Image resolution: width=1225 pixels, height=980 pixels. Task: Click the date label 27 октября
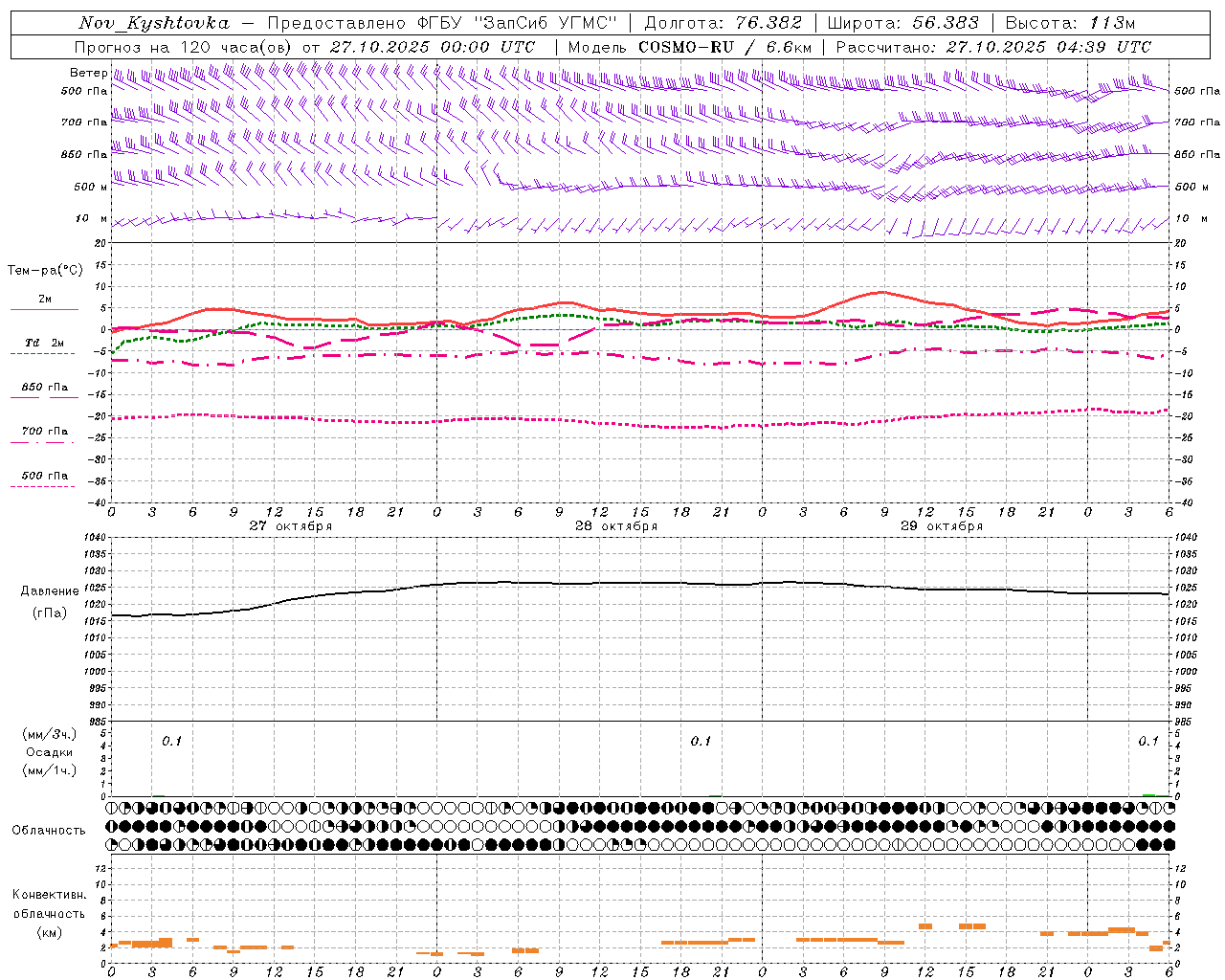(291, 526)
